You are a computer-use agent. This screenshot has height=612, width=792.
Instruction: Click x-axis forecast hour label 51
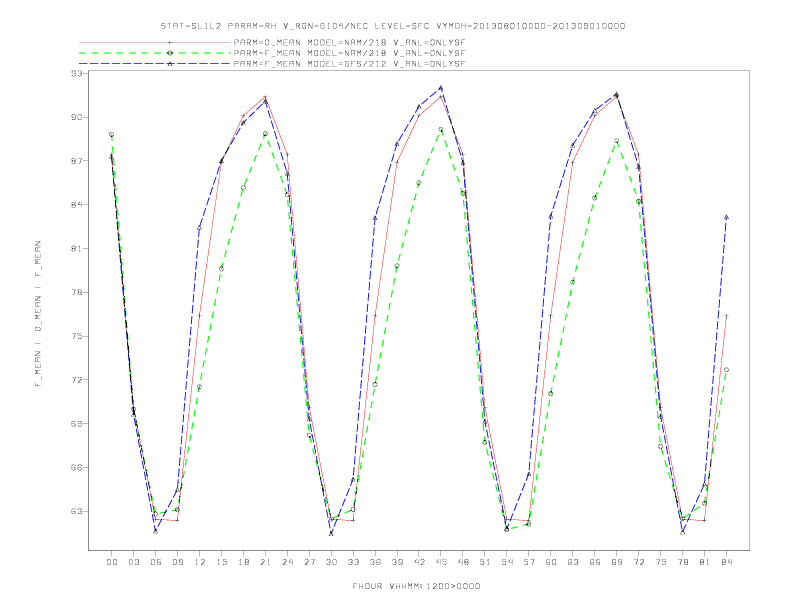pos(485,562)
